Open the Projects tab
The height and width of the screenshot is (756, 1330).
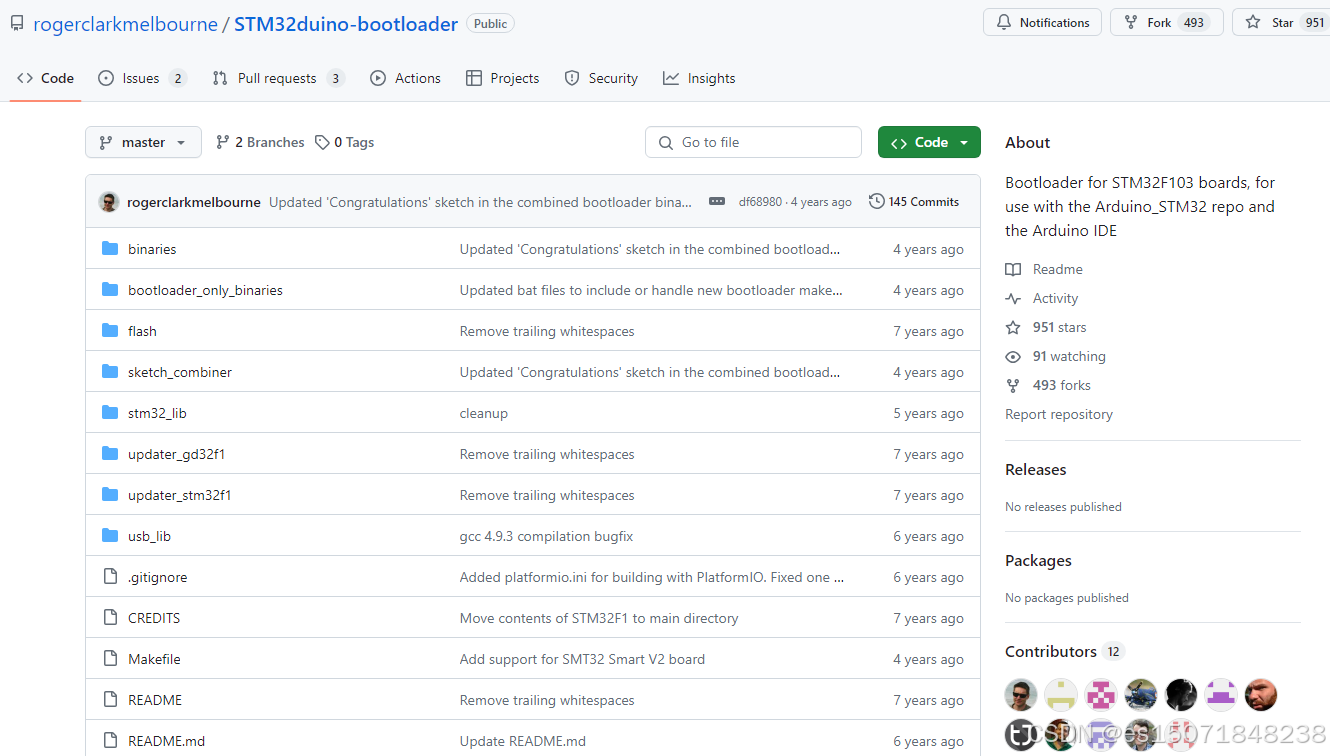[x=503, y=78]
